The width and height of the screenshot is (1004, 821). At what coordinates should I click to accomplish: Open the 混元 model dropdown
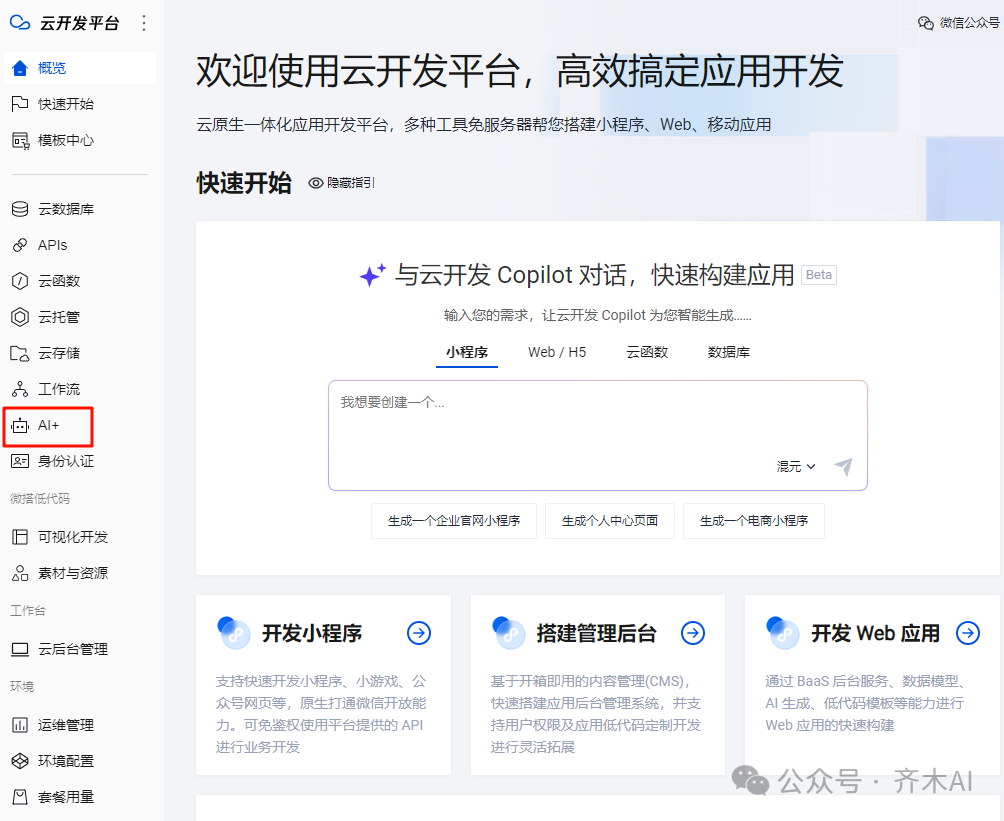pyautogui.click(x=796, y=466)
